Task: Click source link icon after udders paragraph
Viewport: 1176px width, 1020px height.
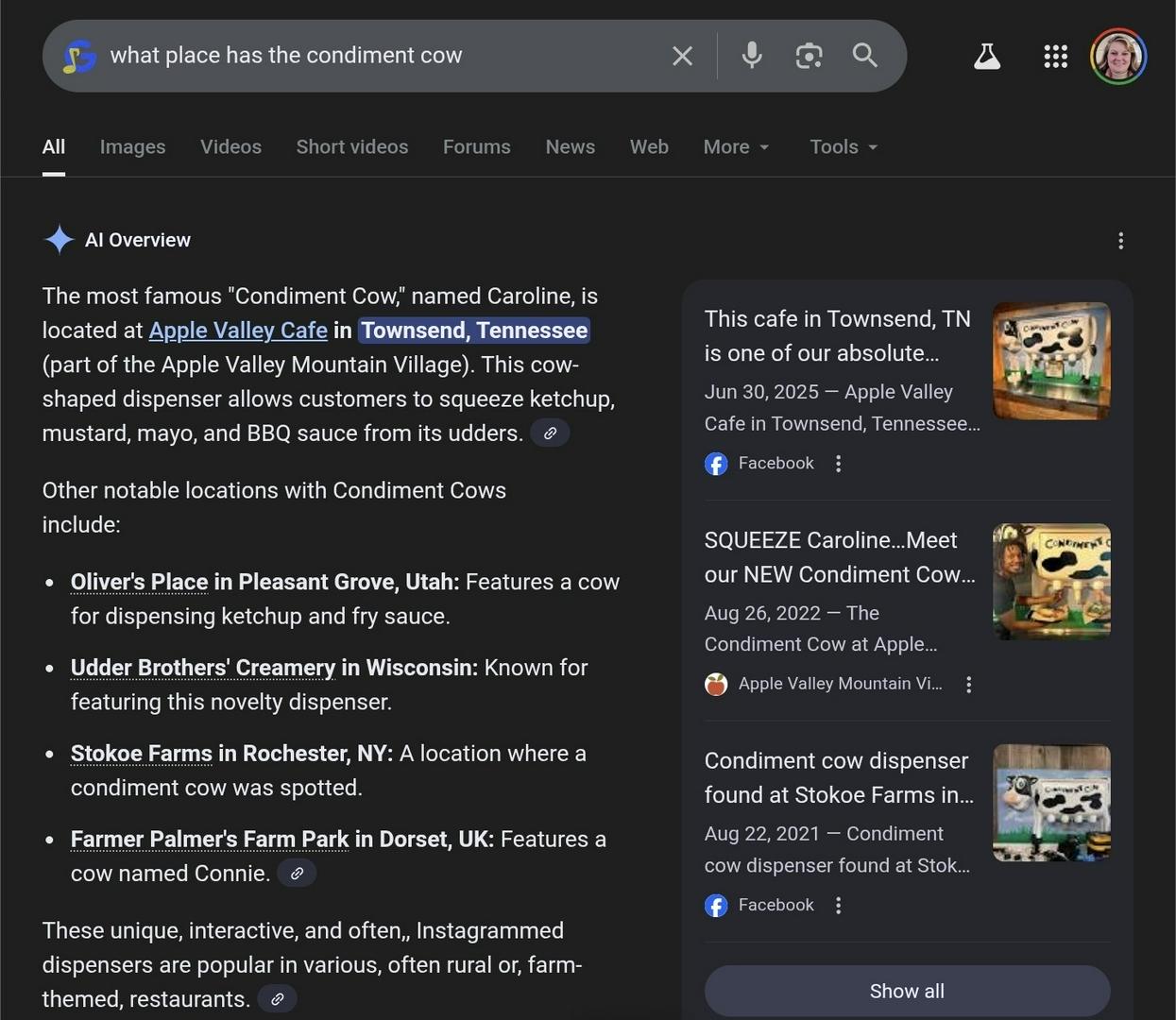Action: click(550, 433)
